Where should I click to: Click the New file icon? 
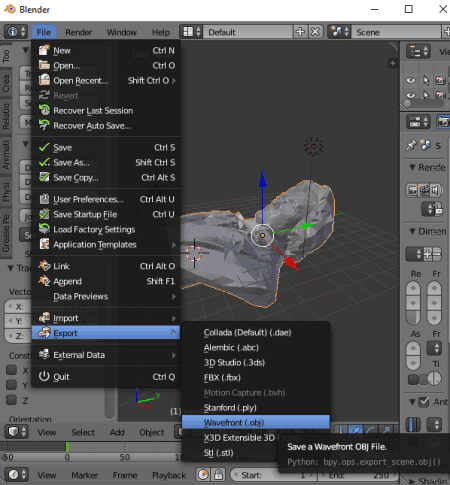44,50
